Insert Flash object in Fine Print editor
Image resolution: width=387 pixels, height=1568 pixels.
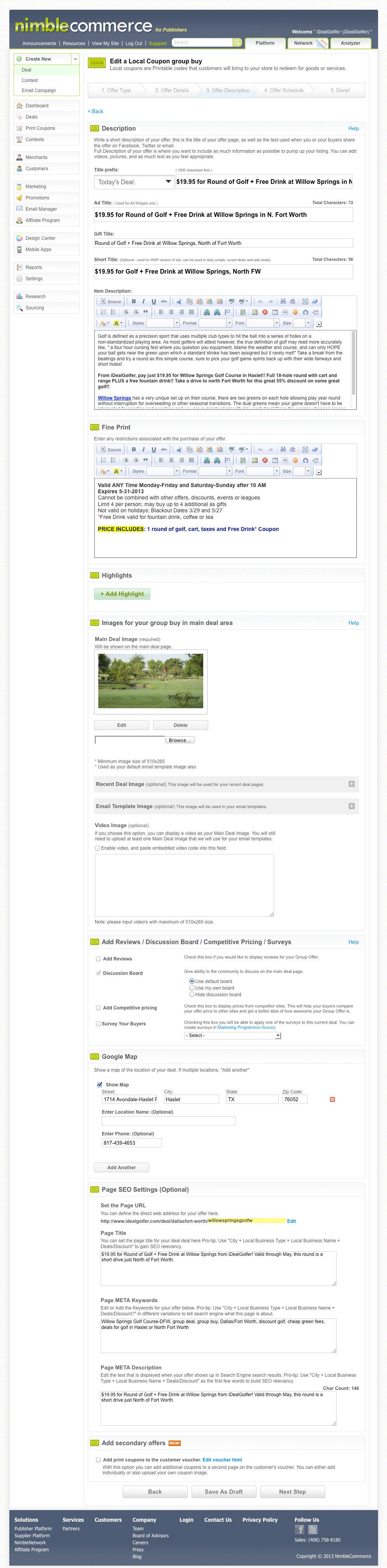[x=265, y=460]
